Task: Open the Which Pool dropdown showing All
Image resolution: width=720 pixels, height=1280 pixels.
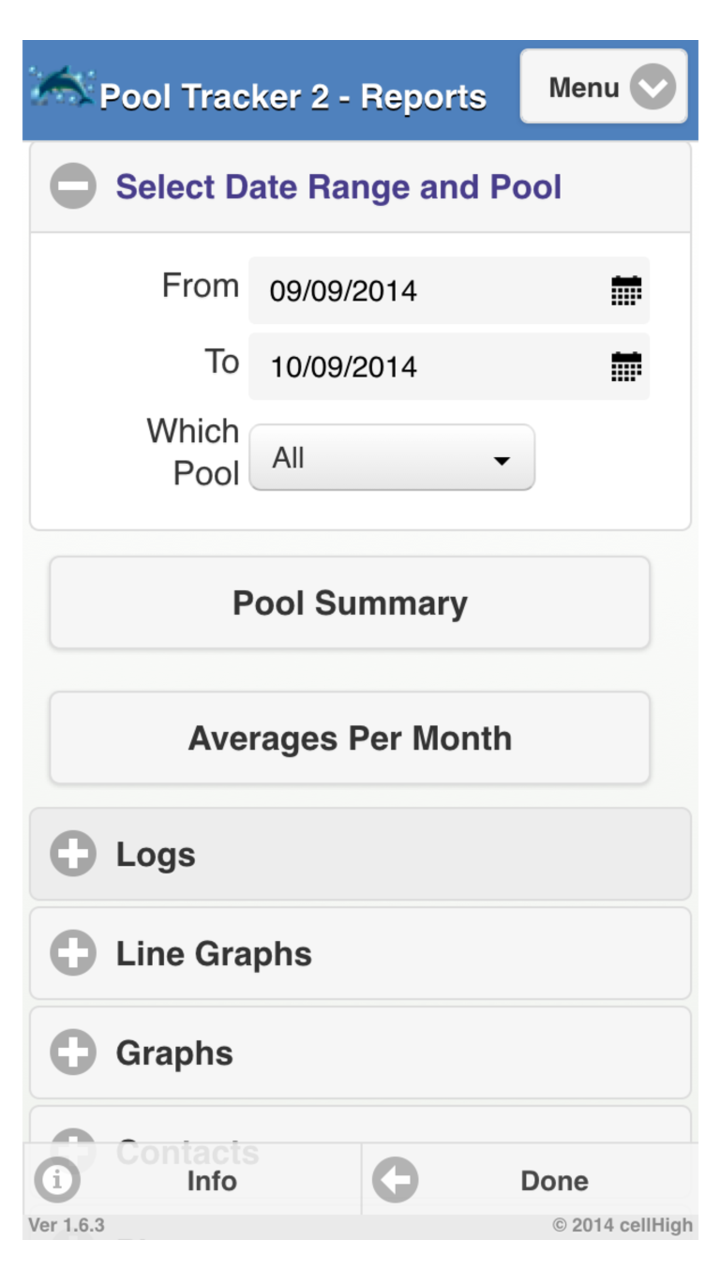Action: coord(391,458)
